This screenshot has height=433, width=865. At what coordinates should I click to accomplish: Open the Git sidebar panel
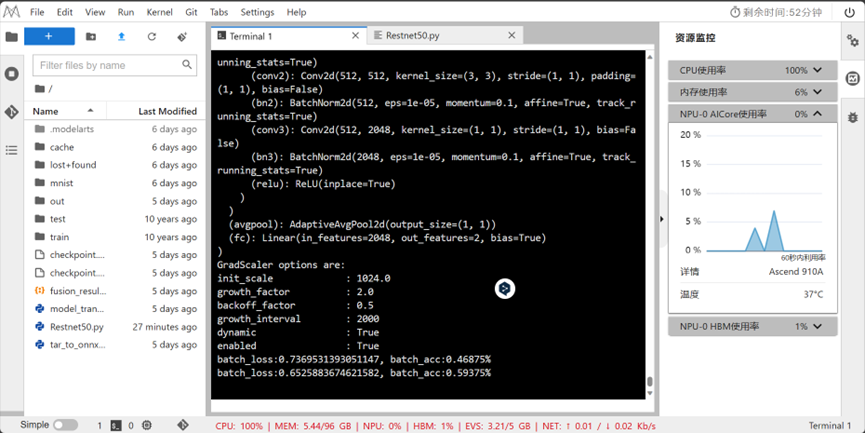pos(12,111)
